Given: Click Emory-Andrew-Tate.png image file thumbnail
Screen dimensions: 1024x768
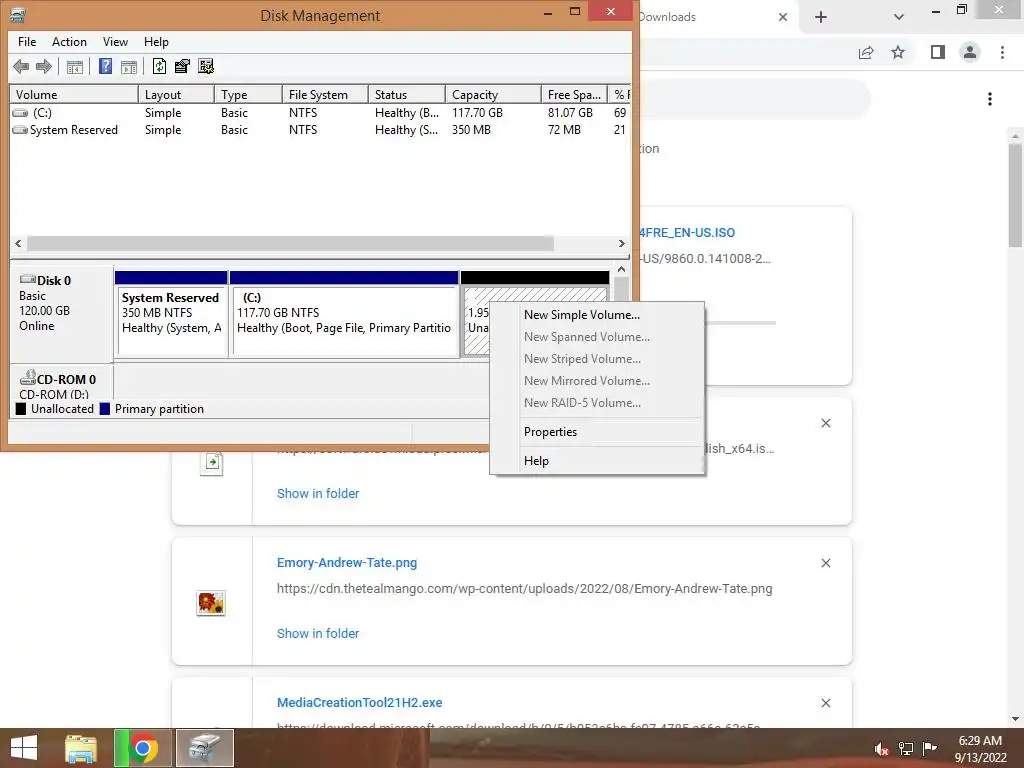Looking at the screenshot, I should [x=211, y=602].
